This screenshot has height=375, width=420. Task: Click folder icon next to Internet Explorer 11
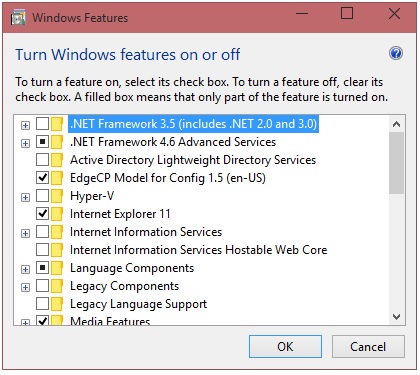57,214
